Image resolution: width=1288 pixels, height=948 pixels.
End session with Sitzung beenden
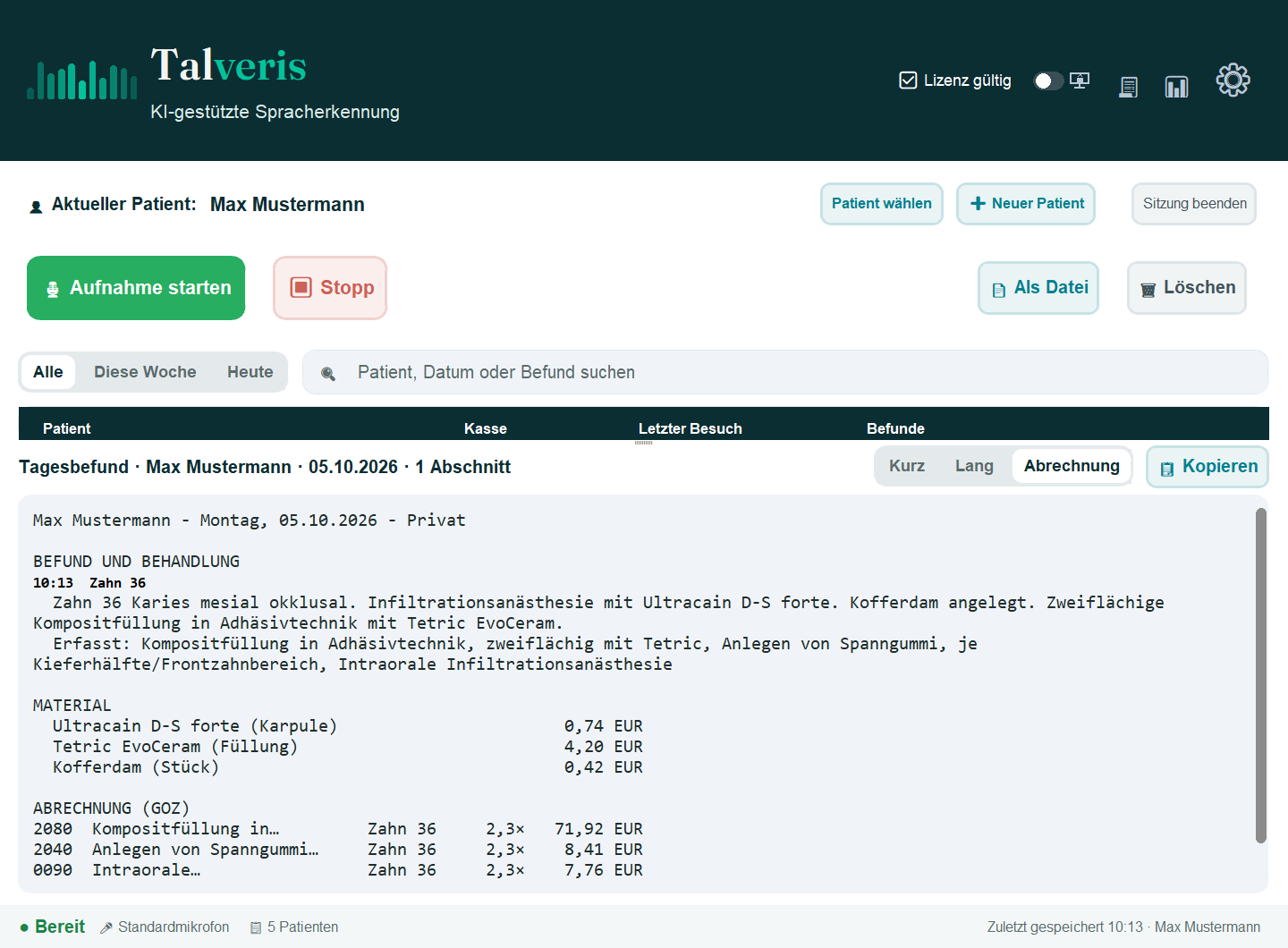point(1194,204)
